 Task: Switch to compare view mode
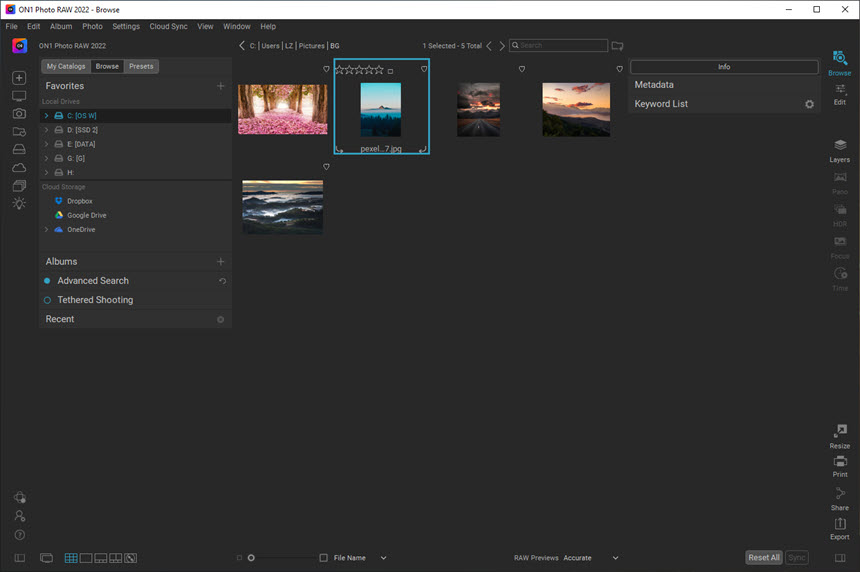116,558
